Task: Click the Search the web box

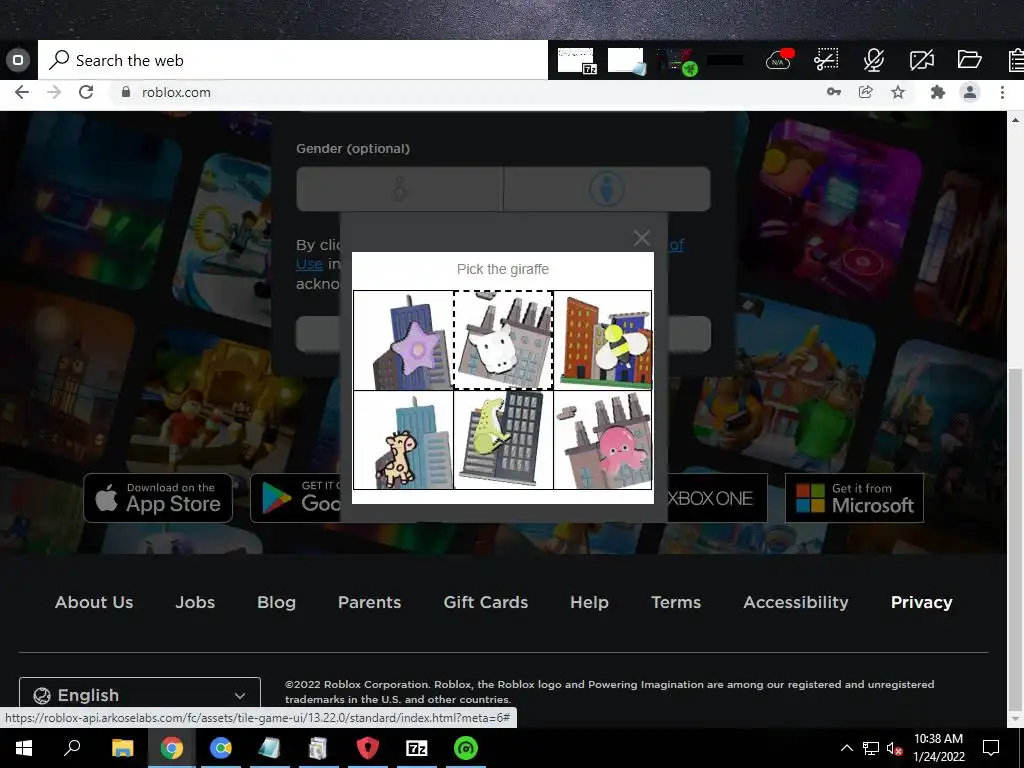Action: pyautogui.click(x=293, y=60)
